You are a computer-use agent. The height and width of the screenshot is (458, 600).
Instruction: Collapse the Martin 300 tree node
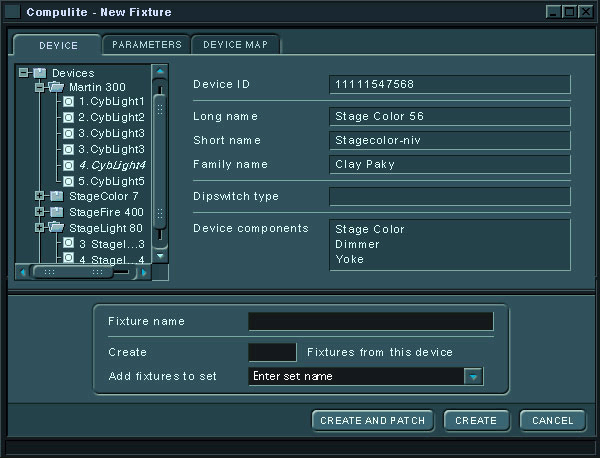(x=39, y=87)
